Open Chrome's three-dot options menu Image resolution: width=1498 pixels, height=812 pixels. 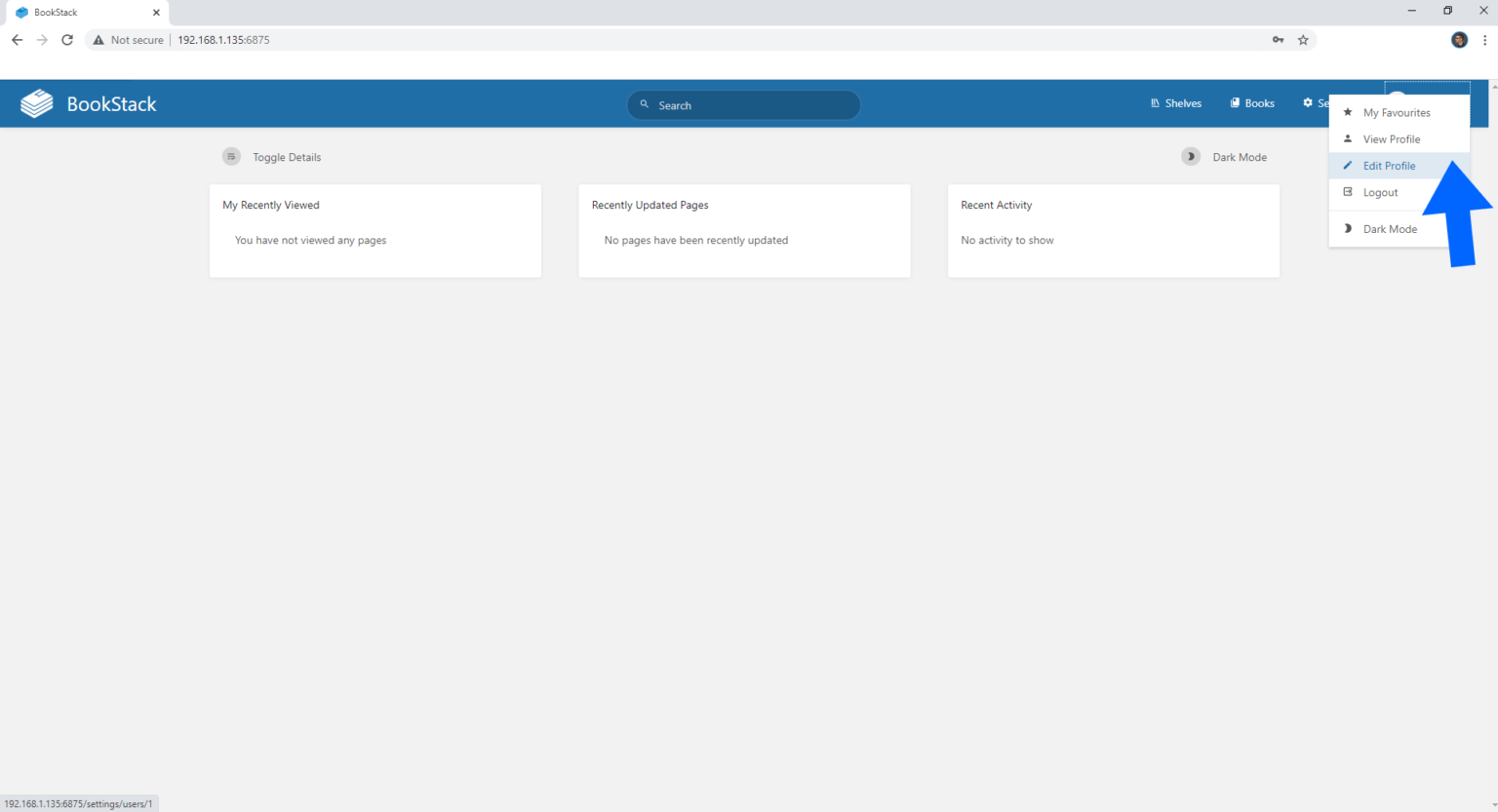click(1484, 40)
